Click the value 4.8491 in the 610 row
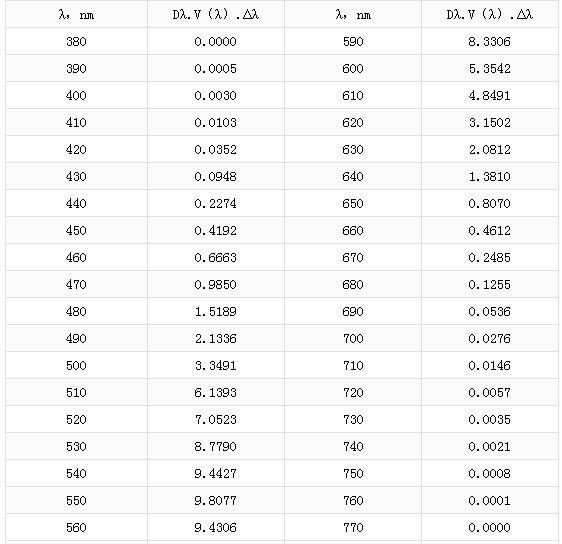Screen dimensions: 562x544 pos(490,95)
